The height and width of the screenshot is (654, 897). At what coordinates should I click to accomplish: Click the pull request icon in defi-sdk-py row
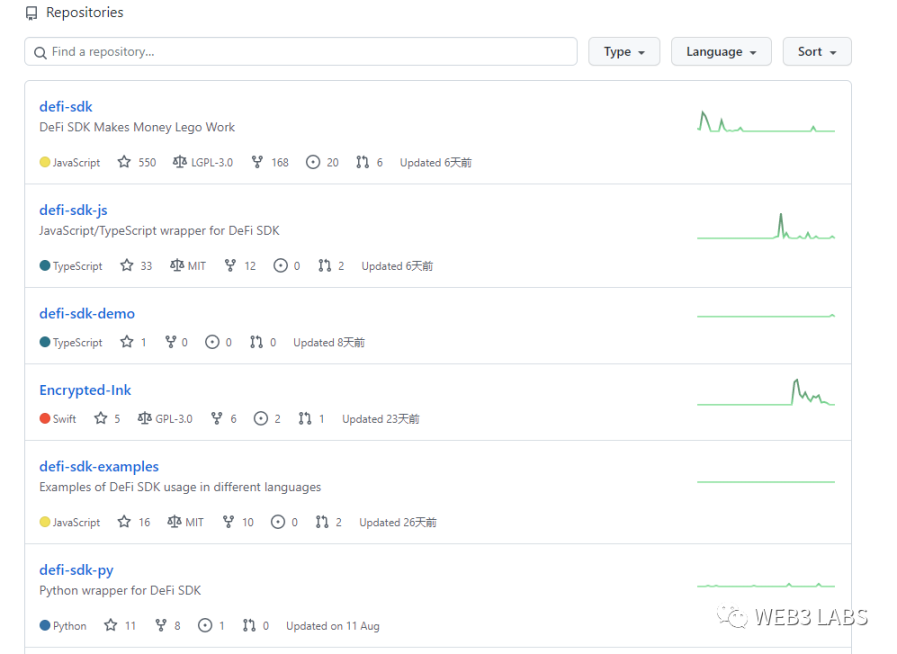[x=249, y=625]
